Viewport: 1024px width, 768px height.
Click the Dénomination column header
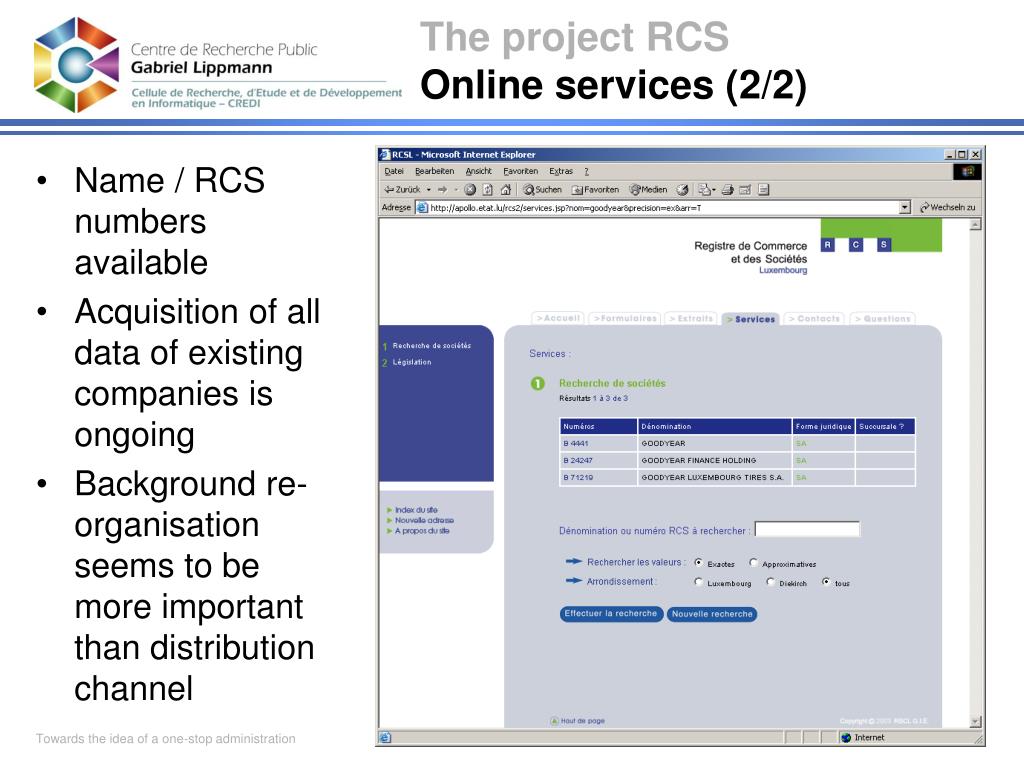(x=714, y=426)
